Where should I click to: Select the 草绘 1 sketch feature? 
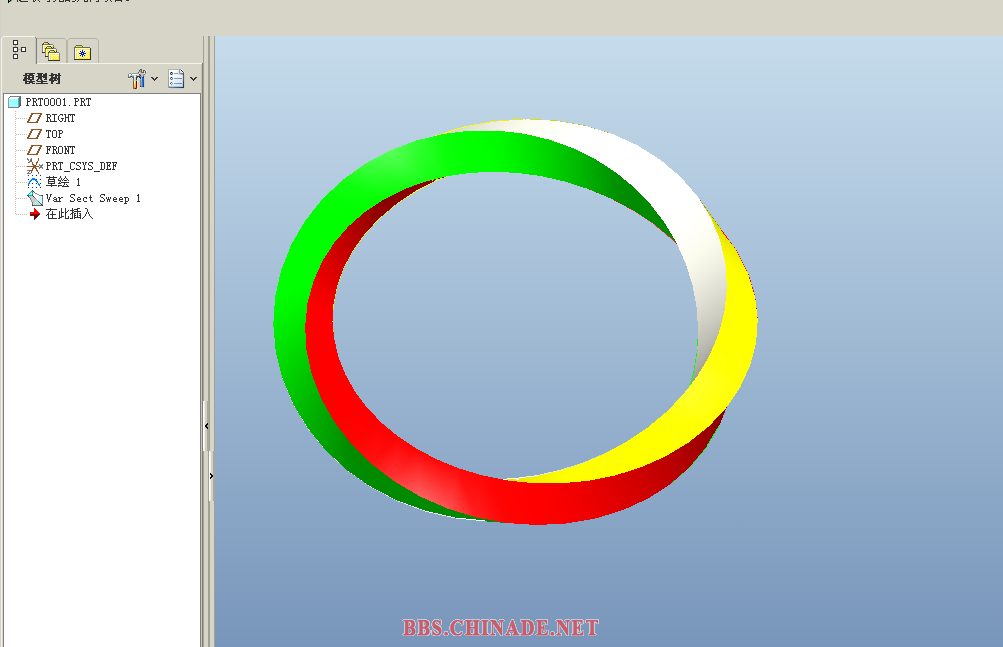(x=63, y=182)
